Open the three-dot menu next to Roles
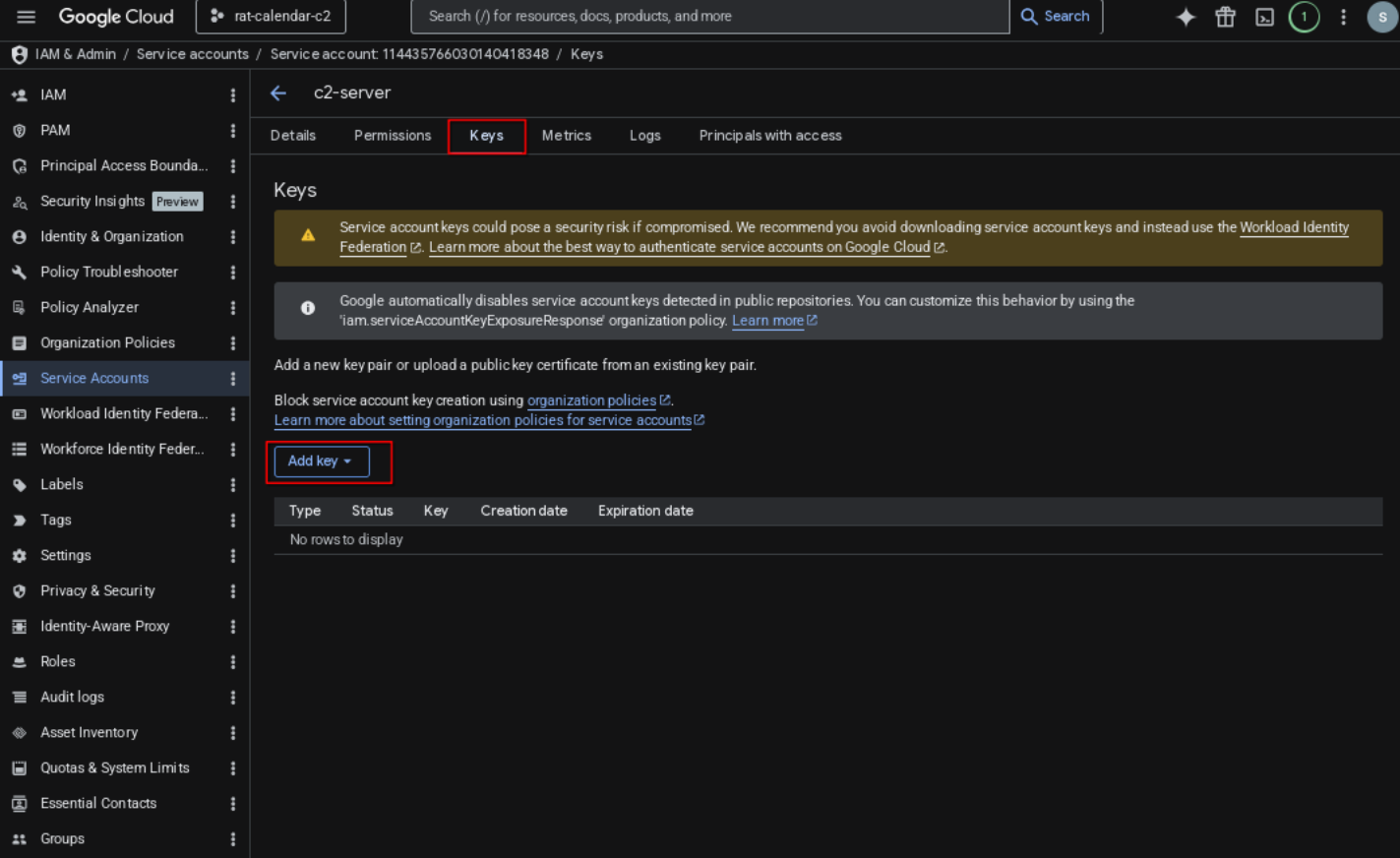Screen dimensions: 1400x858 233,662
